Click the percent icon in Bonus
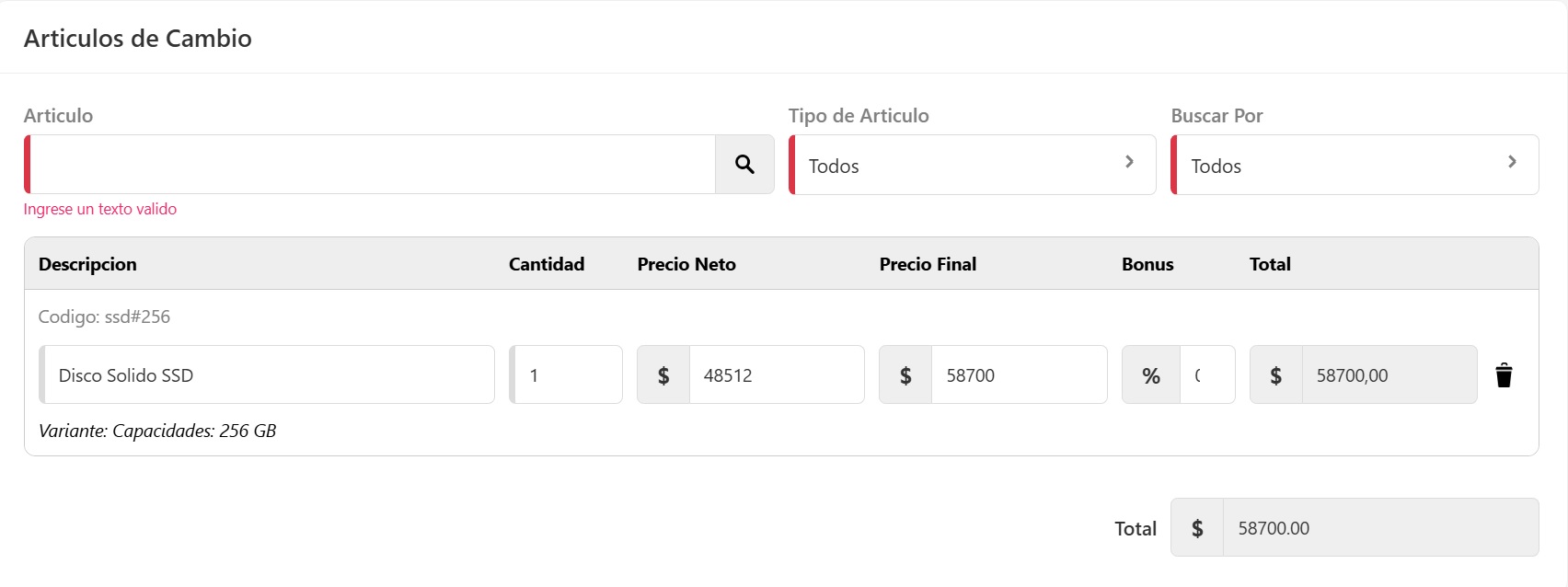 coord(1150,375)
